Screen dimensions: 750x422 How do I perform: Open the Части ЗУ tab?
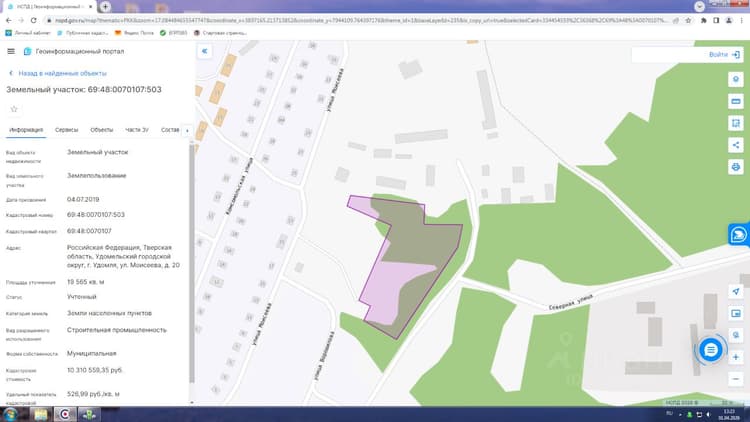tap(137, 130)
